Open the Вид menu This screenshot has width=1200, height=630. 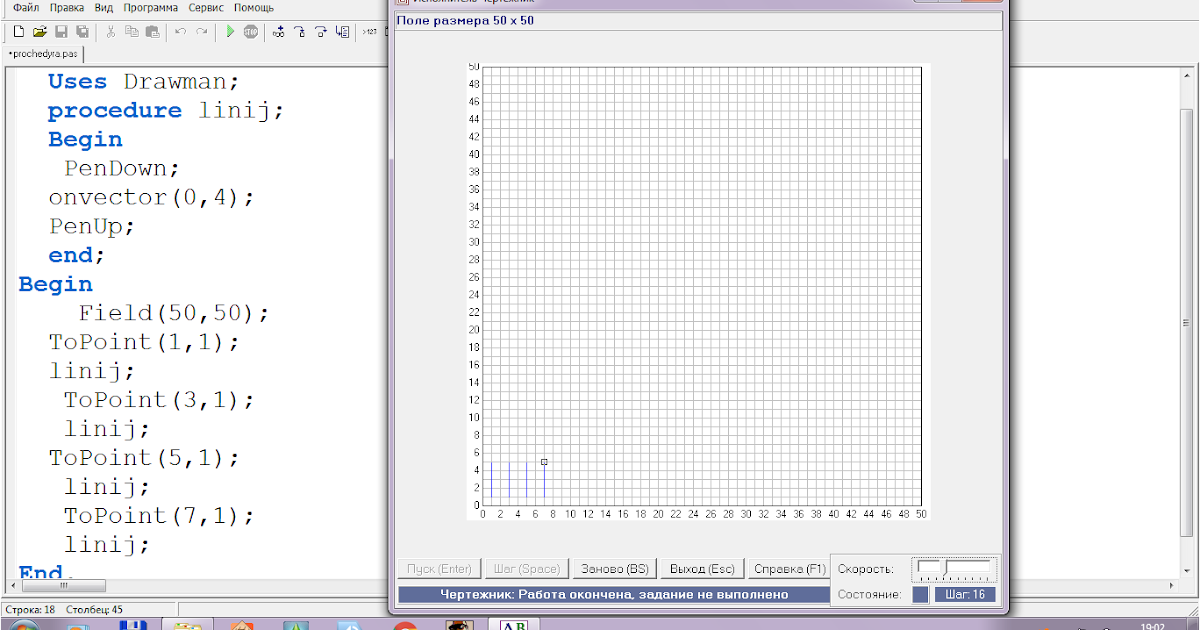coord(104,7)
